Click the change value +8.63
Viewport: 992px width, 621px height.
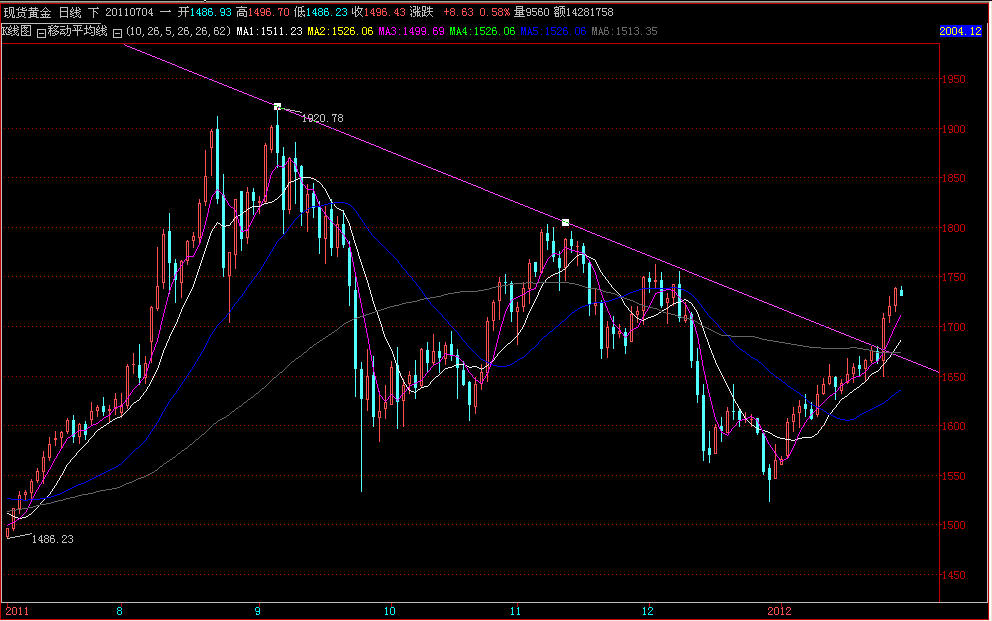coord(458,12)
